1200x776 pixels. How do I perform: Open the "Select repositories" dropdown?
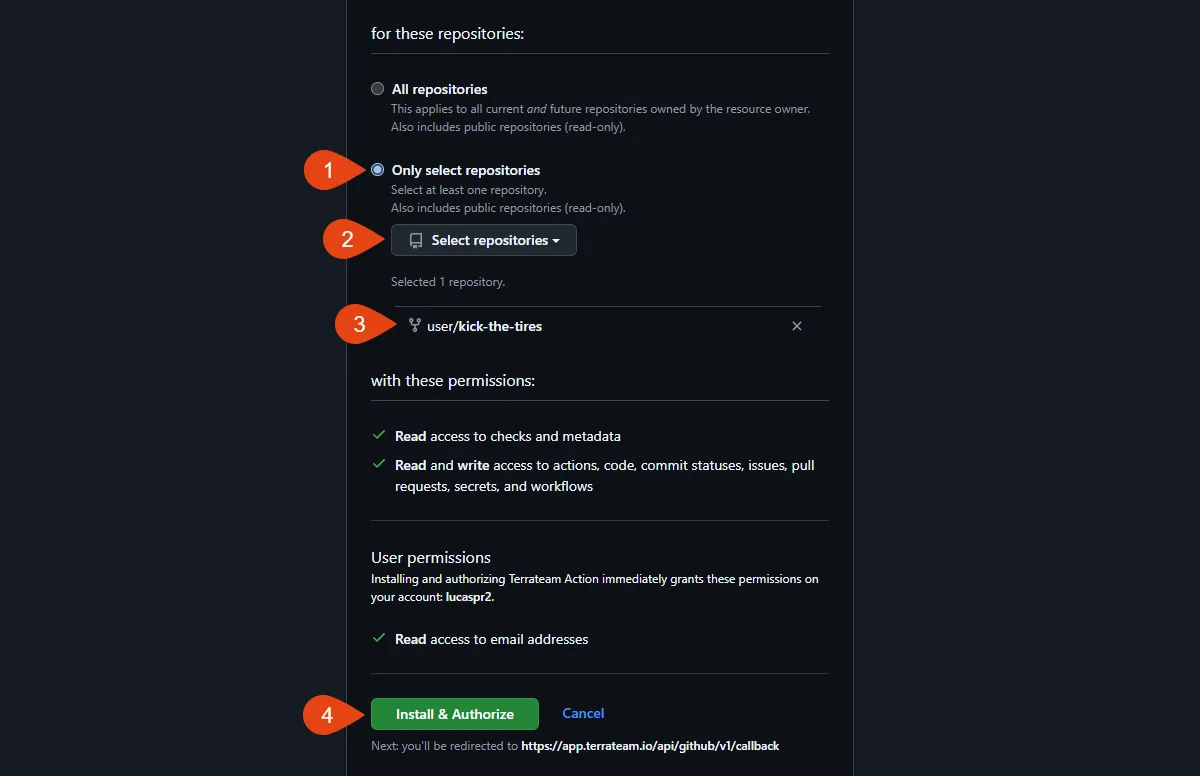(x=484, y=240)
